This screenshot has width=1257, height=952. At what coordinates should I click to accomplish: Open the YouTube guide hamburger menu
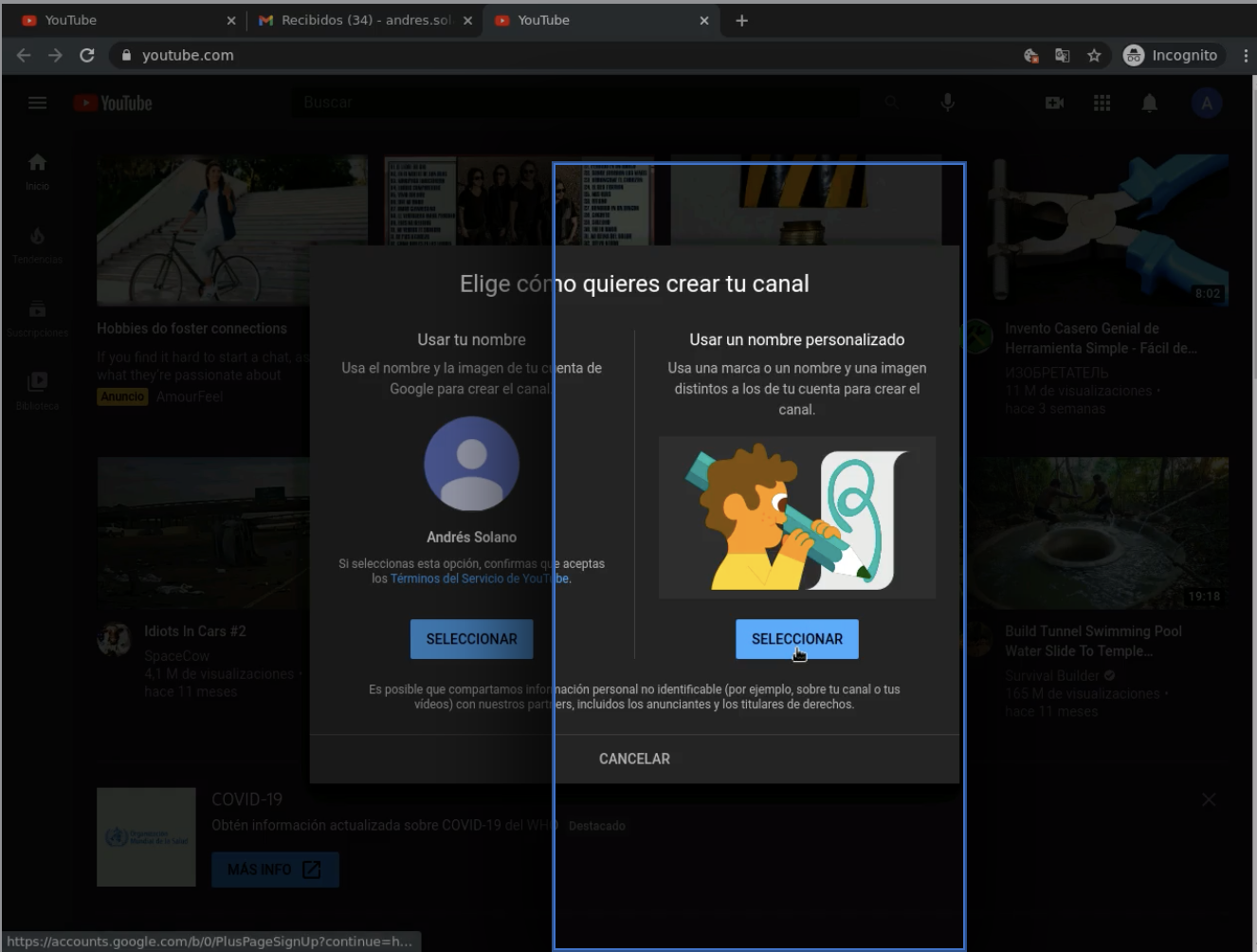click(x=38, y=102)
